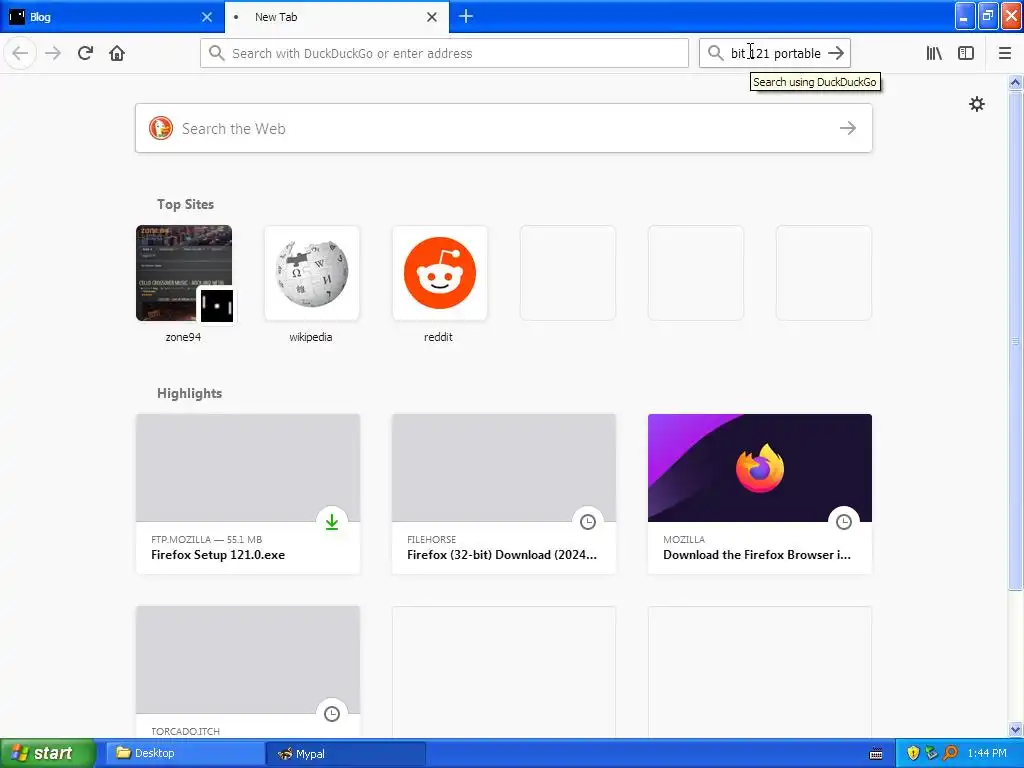Screen dimensions: 1024x768
Task: Click the Search the Web field
Action: pyautogui.click(x=504, y=128)
